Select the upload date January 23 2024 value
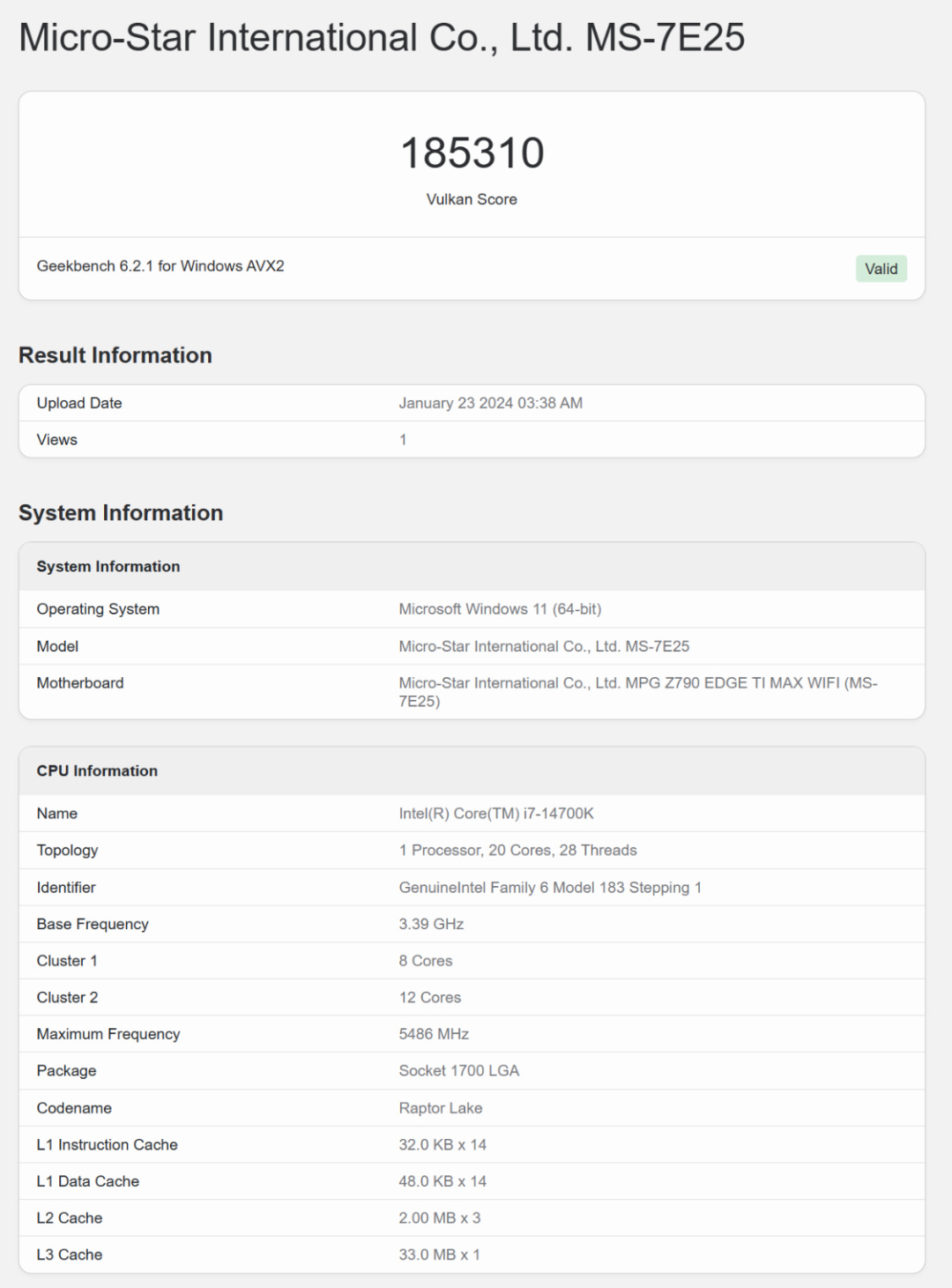This screenshot has width=952, height=1288. [x=490, y=403]
